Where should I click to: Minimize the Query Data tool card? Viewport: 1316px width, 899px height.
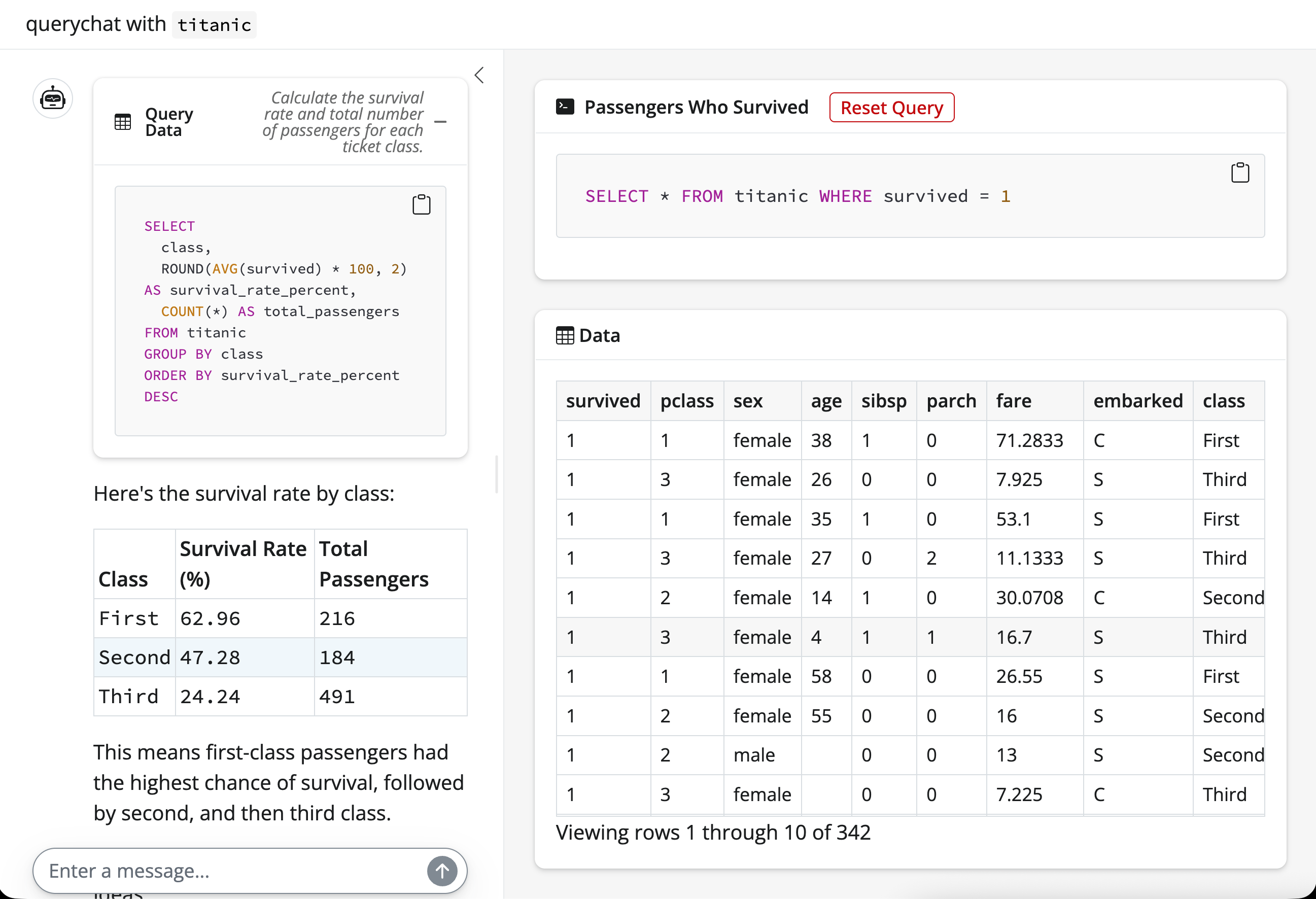pos(440,122)
